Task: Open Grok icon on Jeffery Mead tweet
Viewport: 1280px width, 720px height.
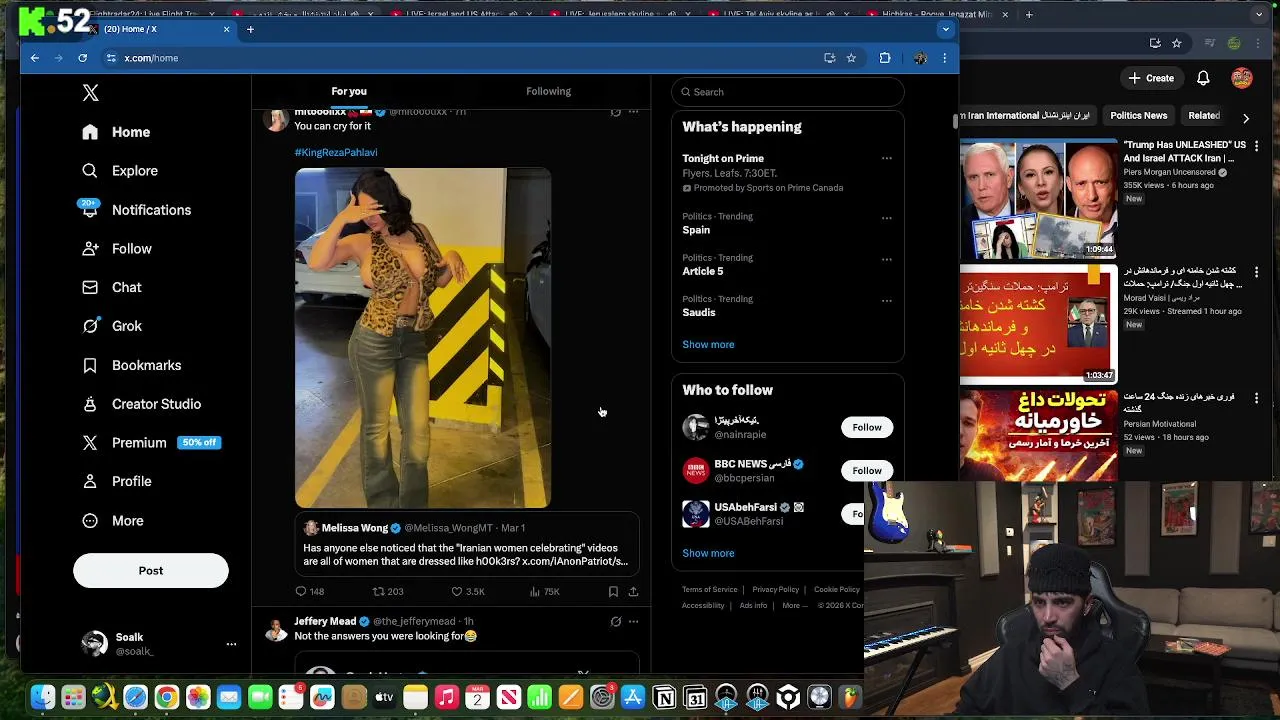Action: pos(615,622)
